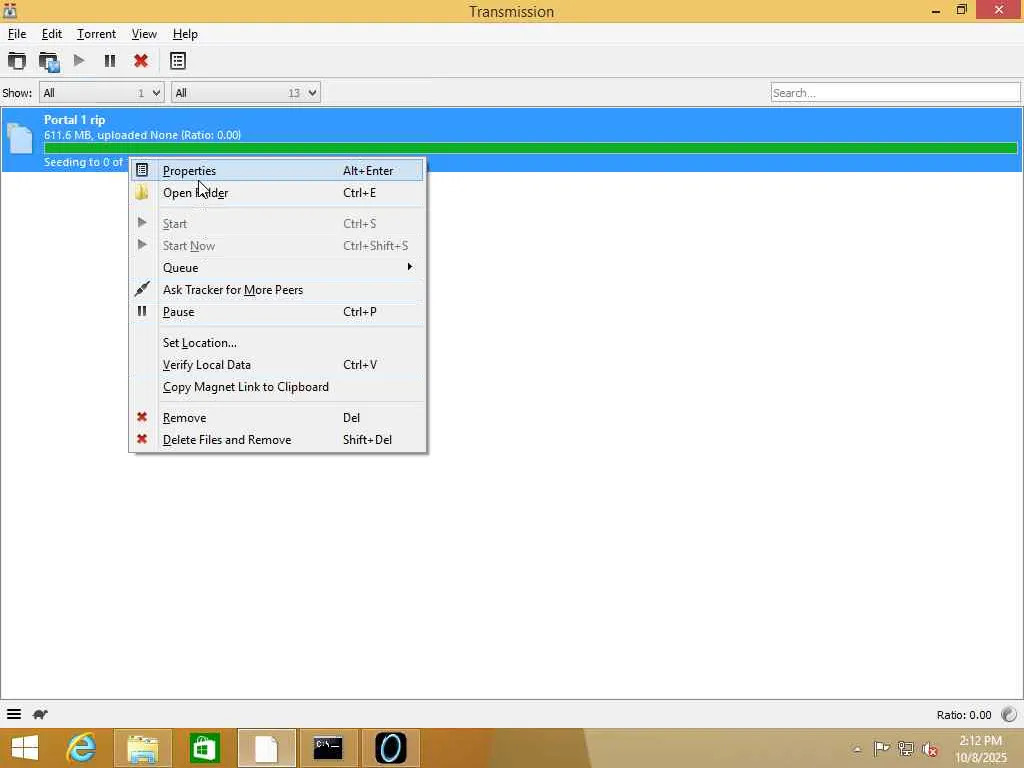This screenshot has height=768, width=1024.
Task: Expand the Queue submenu arrow
Action: click(x=409, y=267)
